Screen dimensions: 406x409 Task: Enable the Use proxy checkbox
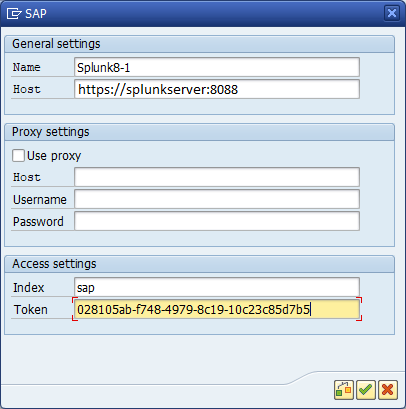click(18, 156)
